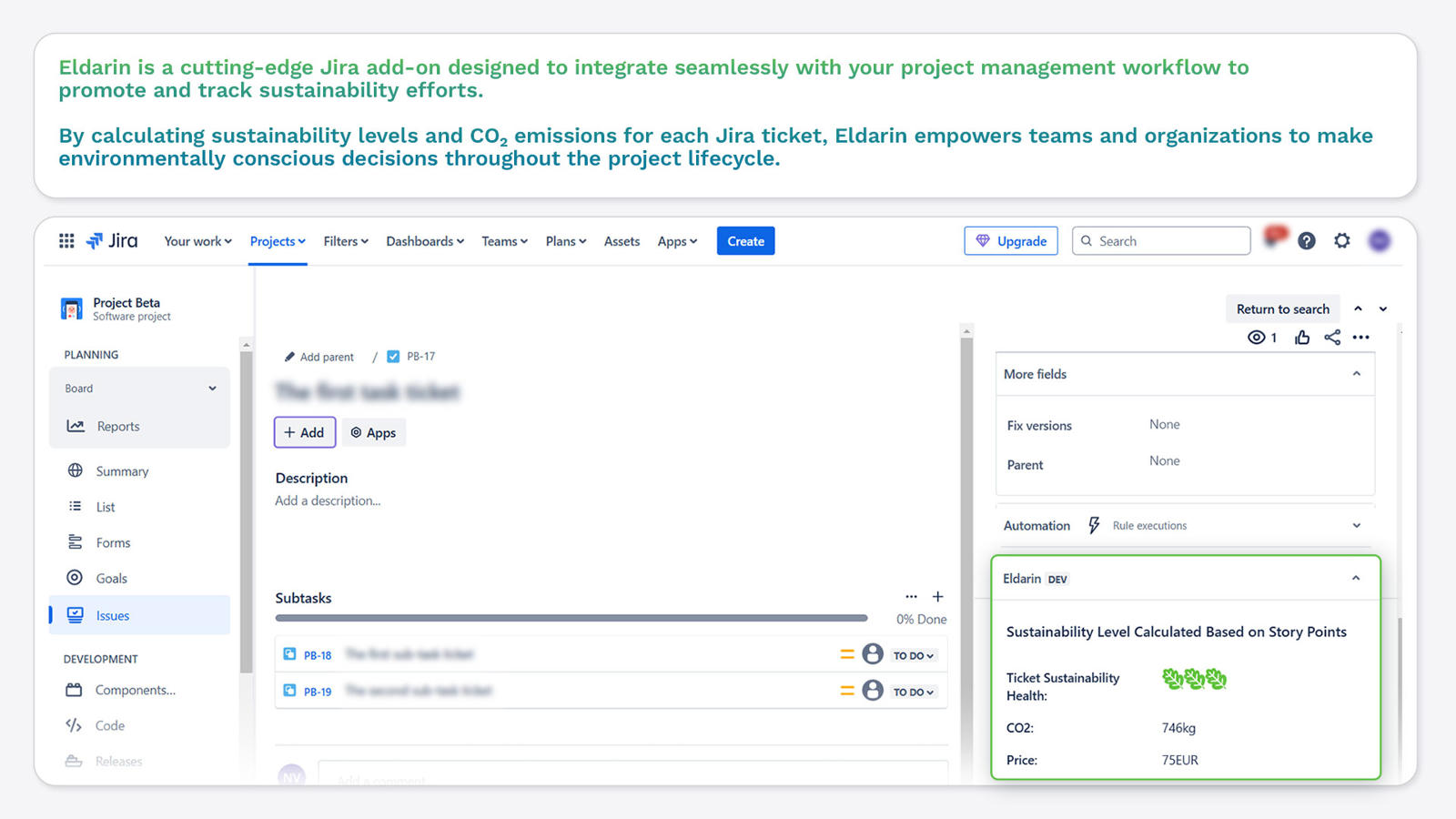The width and height of the screenshot is (1456, 819).
Task: Click the Upgrade button
Action: 1011,241
